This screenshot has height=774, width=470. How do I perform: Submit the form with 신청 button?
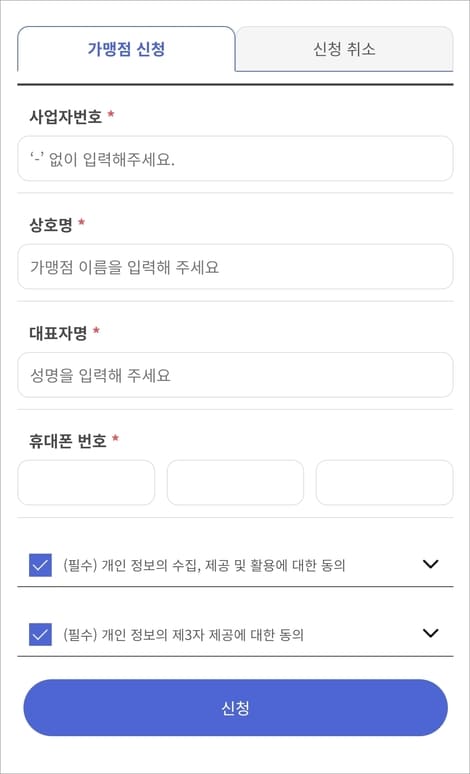[x=235, y=708]
